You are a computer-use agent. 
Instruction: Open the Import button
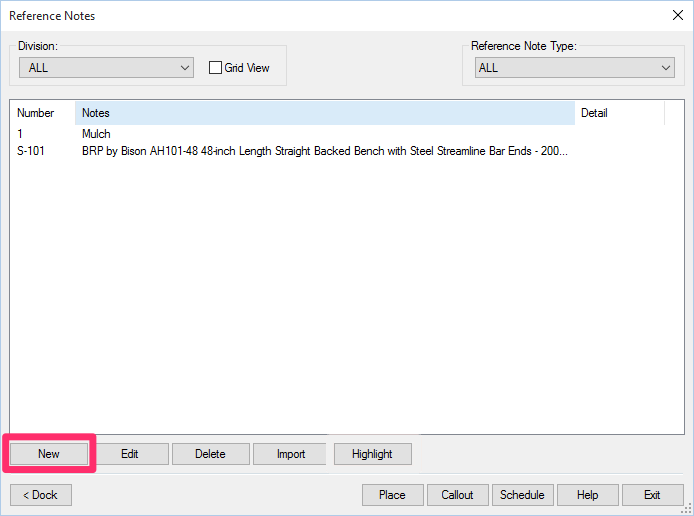(291, 454)
